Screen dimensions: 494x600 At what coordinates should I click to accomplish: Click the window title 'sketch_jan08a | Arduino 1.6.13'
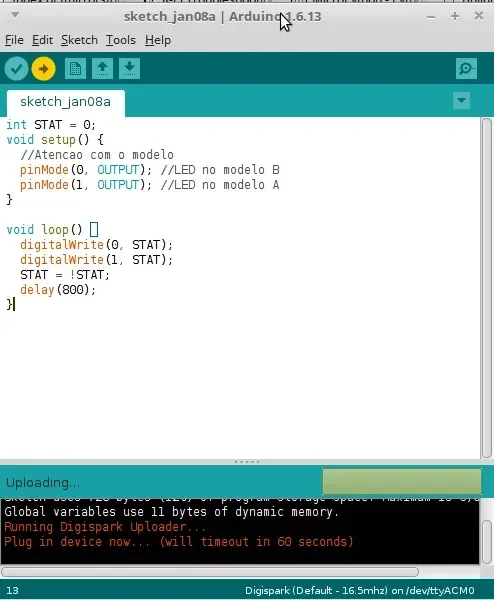[x=222, y=17]
